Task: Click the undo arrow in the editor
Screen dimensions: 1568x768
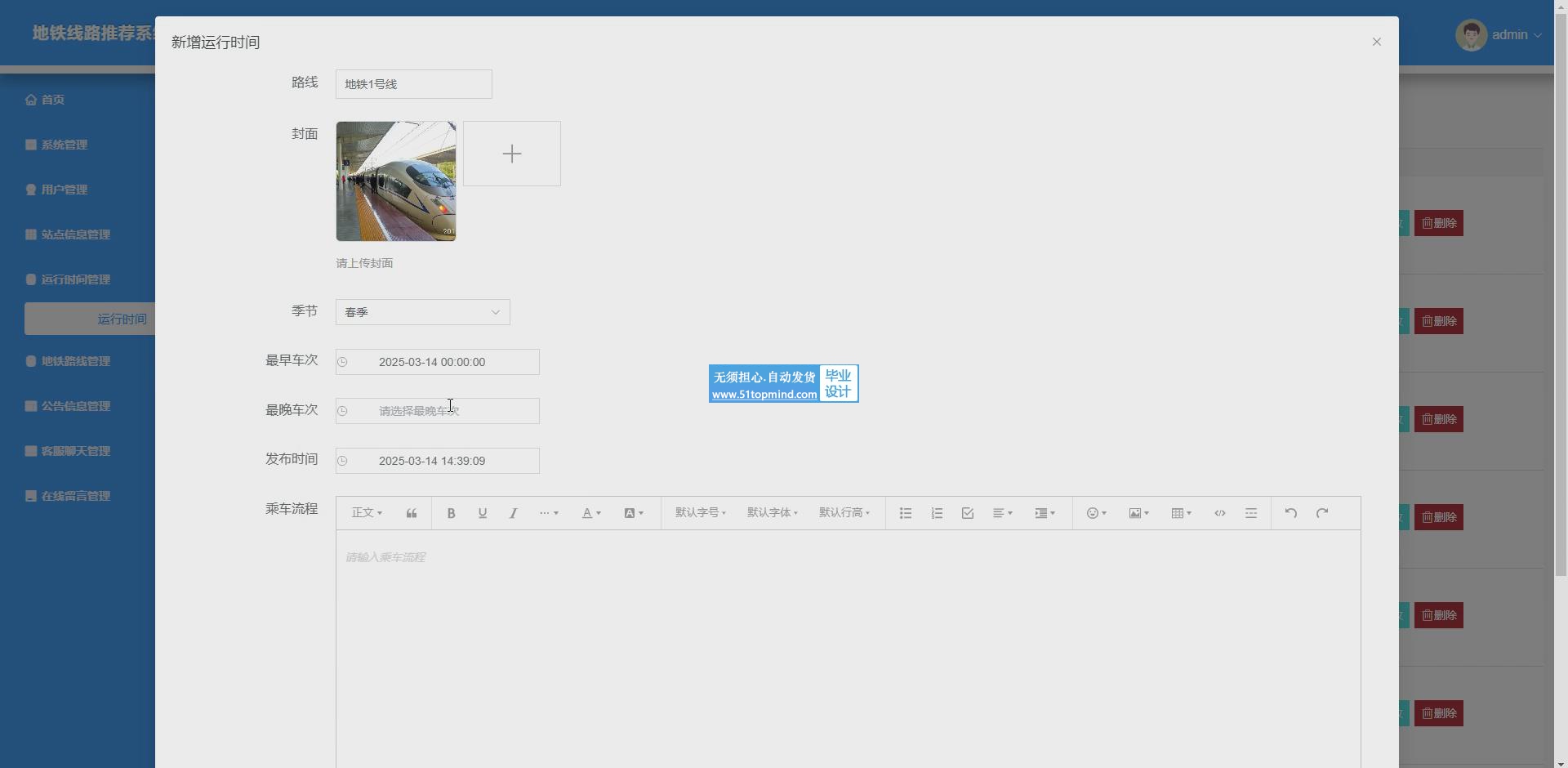Action: pyautogui.click(x=1291, y=513)
